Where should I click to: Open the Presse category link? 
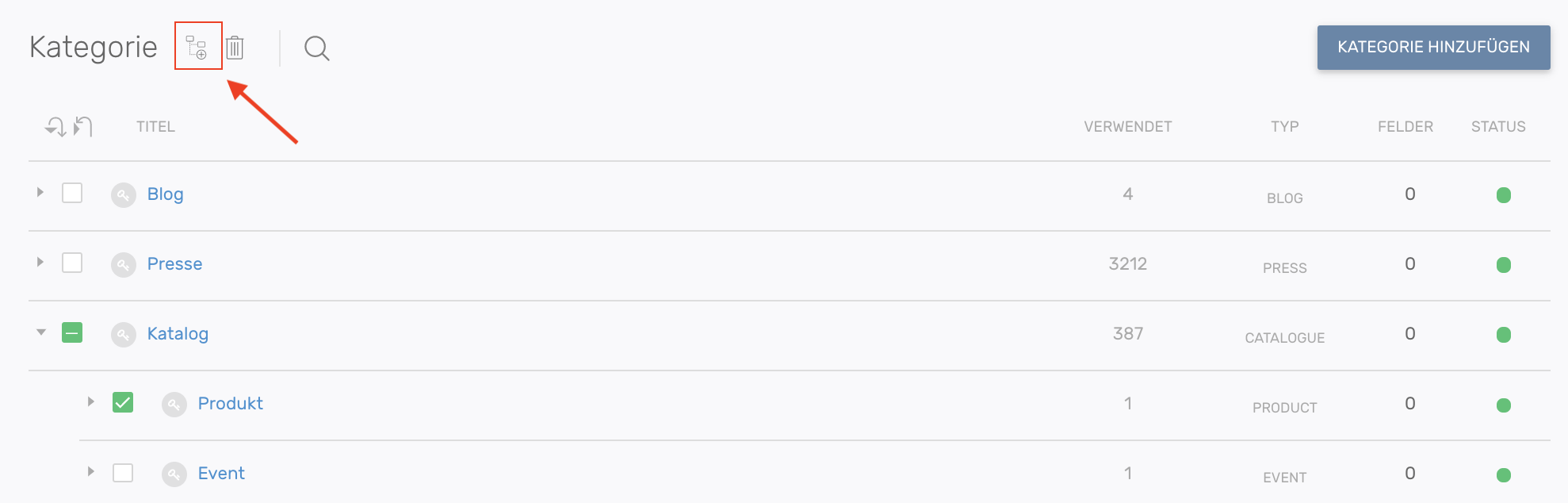pyautogui.click(x=174, y=264)
